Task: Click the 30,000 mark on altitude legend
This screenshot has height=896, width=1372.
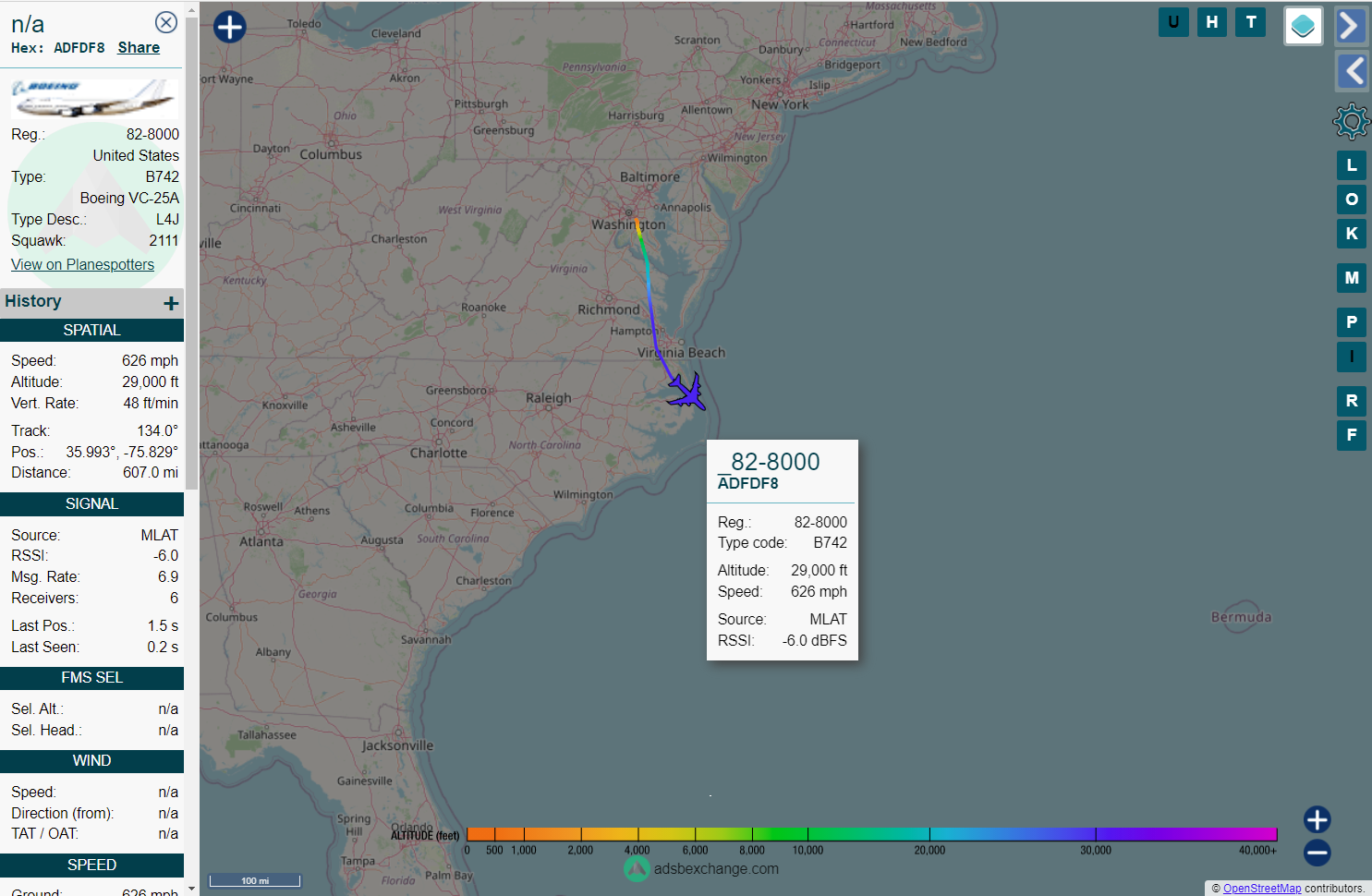Action: [x=1096, y=850]
